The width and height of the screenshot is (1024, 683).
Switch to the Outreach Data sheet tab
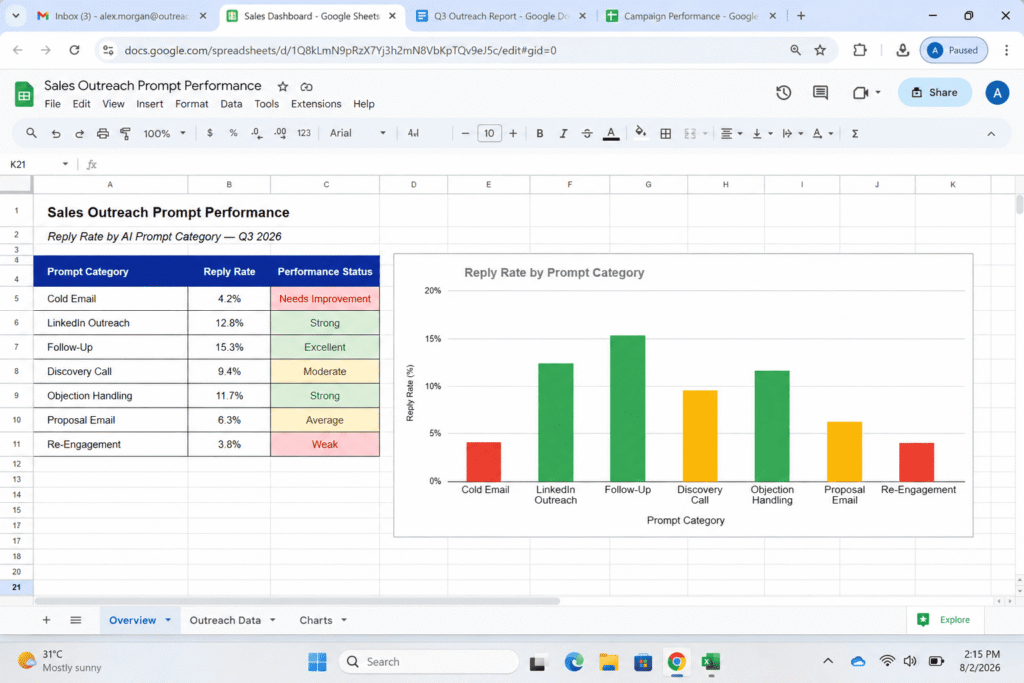(225, 620)
